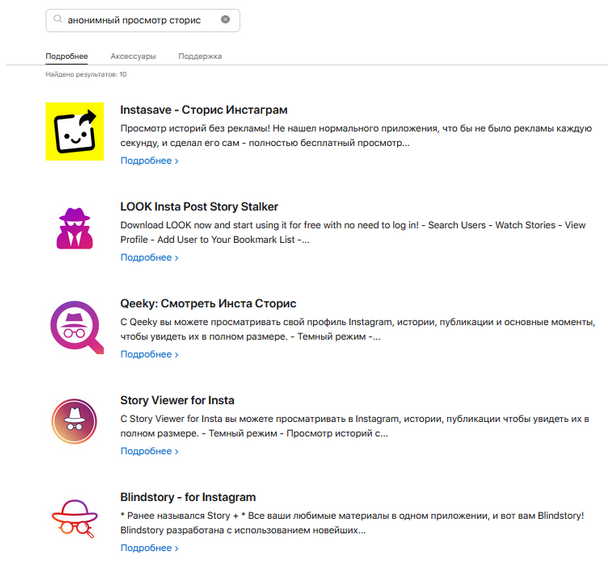The height and width of the screenshot is (565, 613).
Task: Select the Подробнее tab at the top
Action: point(66,56)
